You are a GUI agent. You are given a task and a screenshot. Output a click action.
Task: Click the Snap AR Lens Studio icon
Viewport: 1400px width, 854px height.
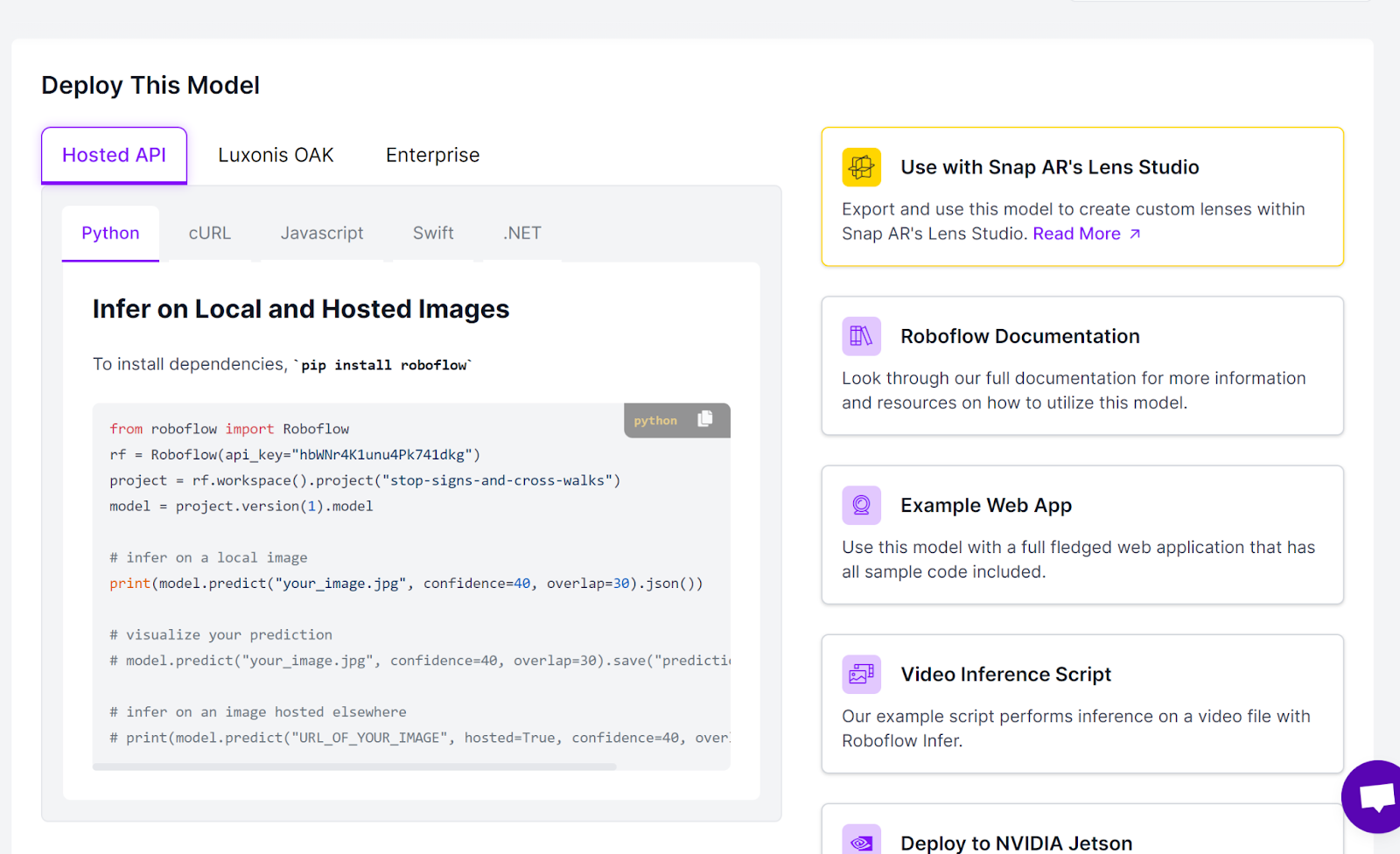tap(861, 167)
